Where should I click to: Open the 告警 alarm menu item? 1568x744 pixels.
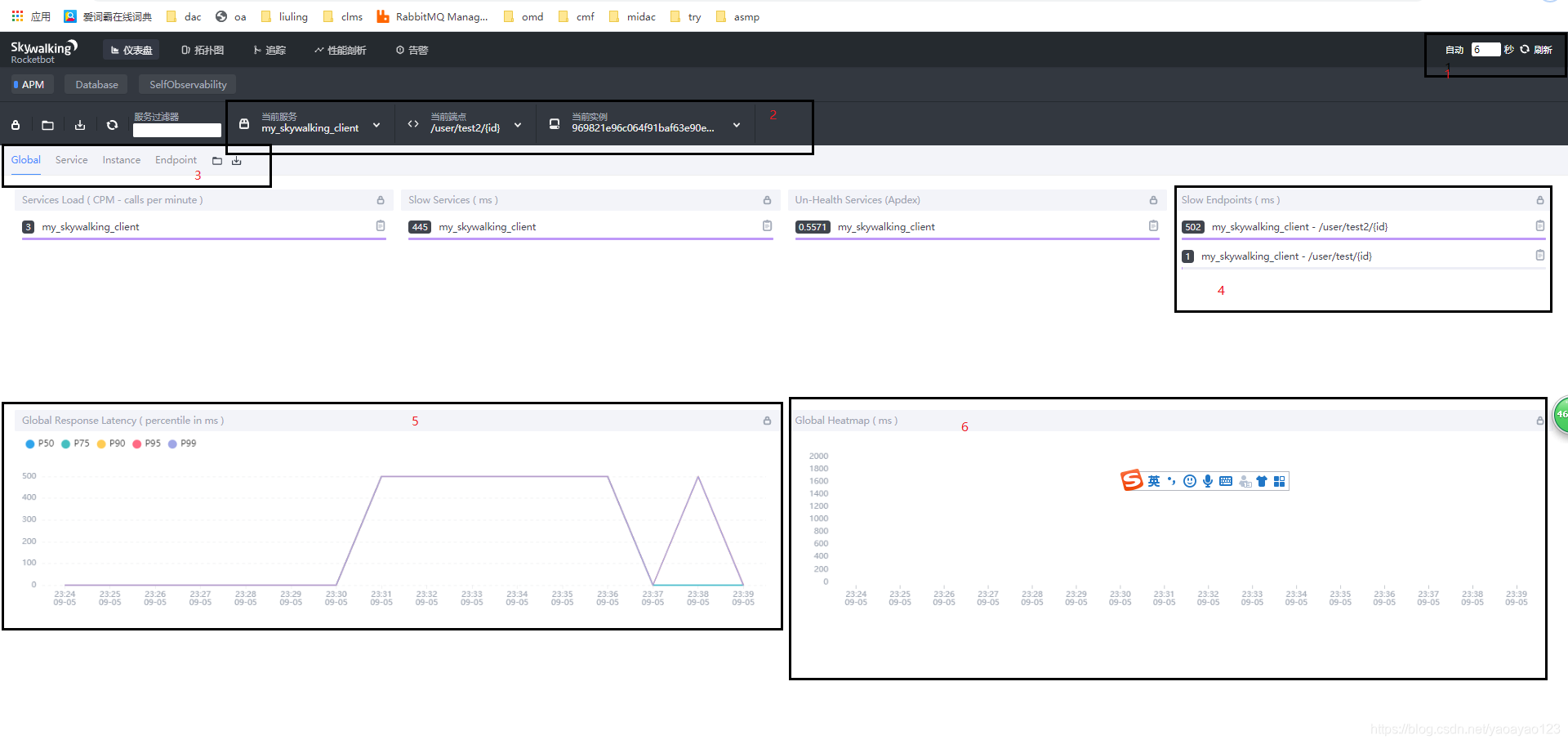(412, 50)
